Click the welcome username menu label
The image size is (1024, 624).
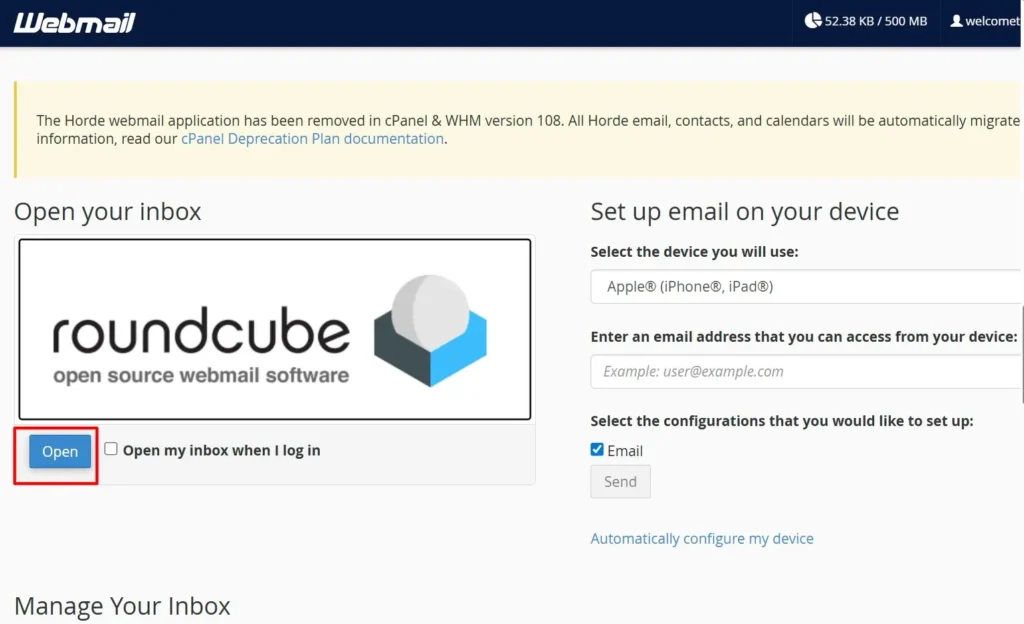993,21
